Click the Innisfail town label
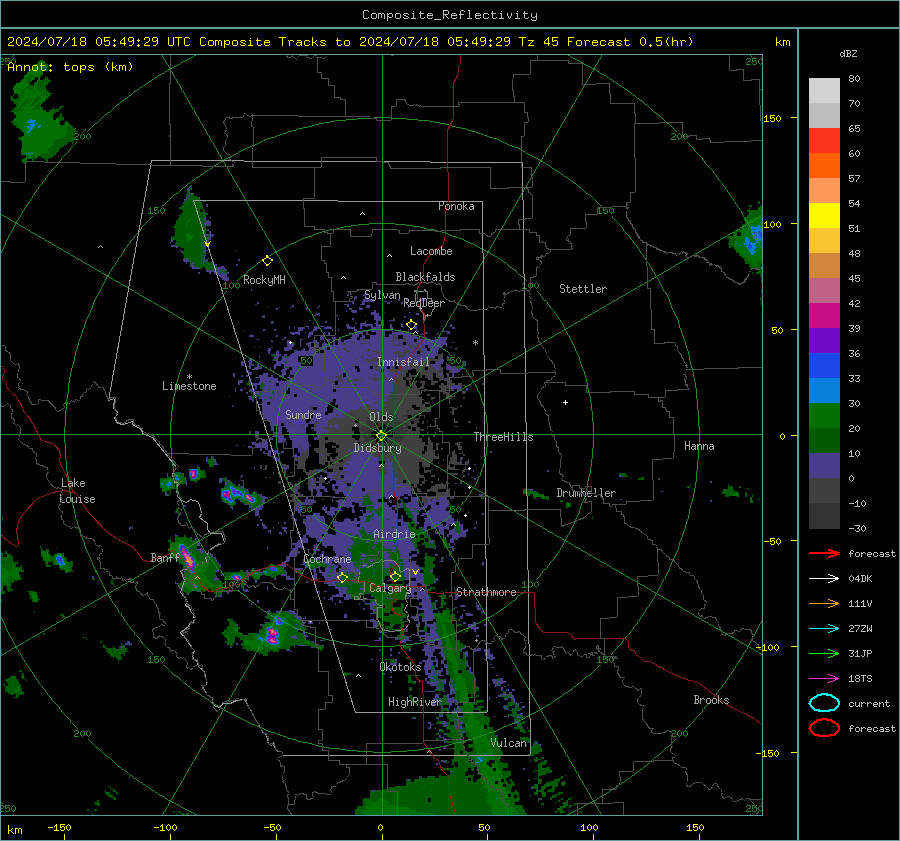This screenshot has height=841, width=900. tap(403, 362)
